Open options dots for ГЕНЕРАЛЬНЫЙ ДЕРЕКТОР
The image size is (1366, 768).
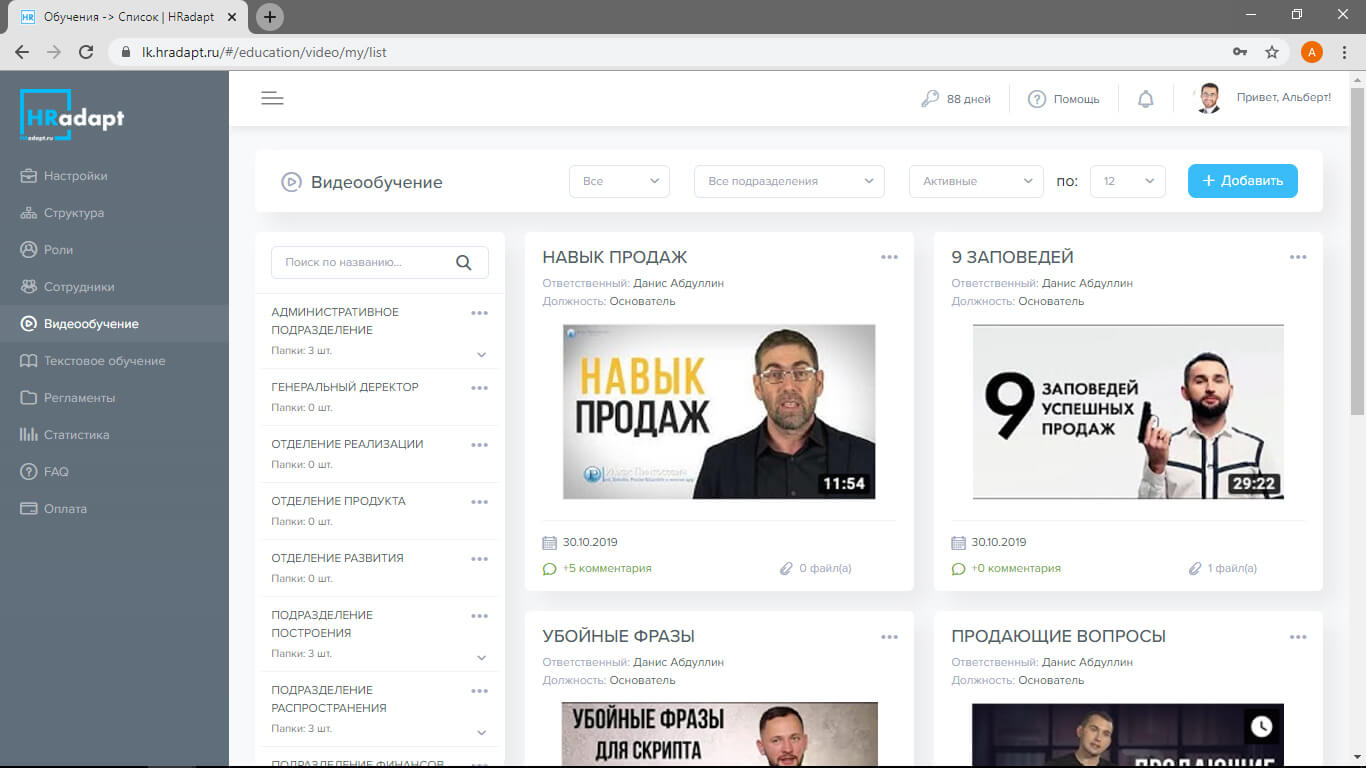point(479,388)
